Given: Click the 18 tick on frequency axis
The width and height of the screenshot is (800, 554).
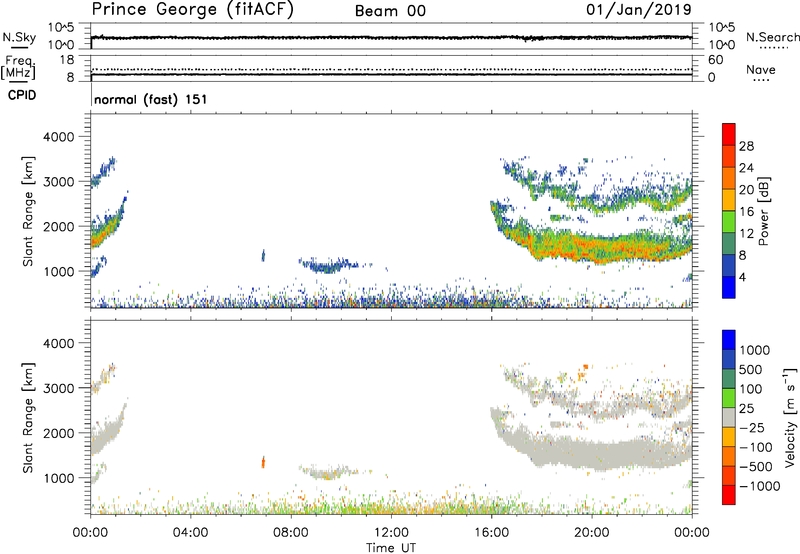Looking at the screenshot, I should click(67, 60).
